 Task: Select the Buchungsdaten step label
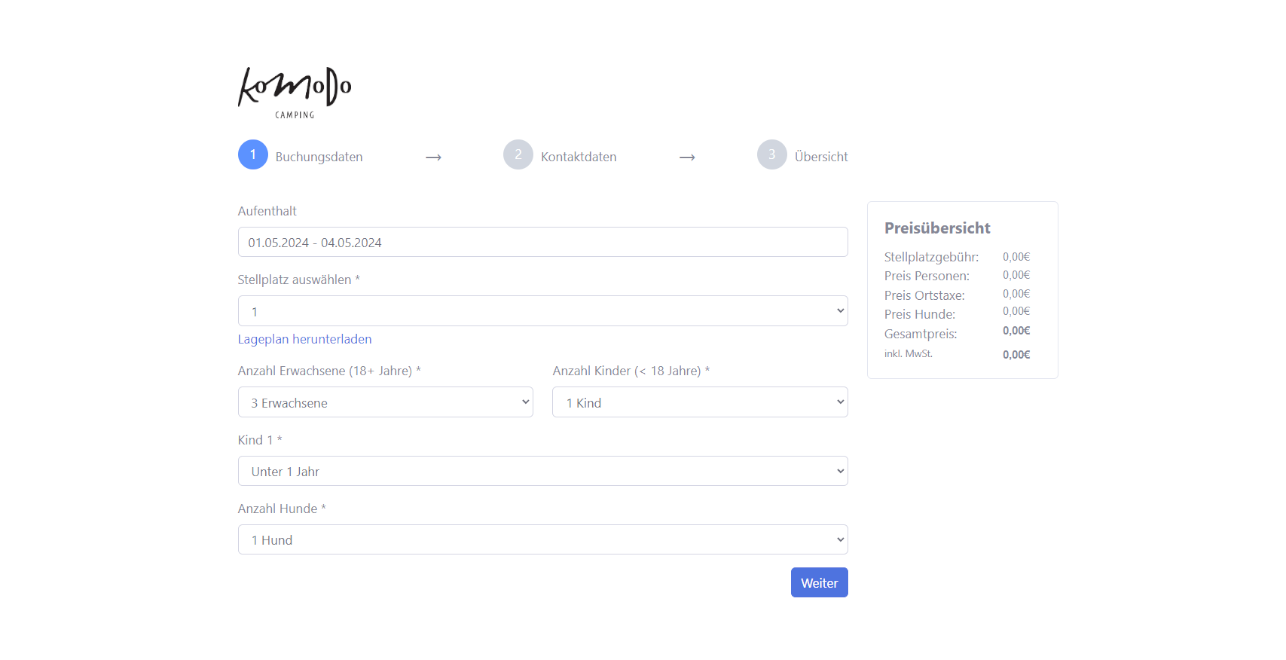(319, 157)
